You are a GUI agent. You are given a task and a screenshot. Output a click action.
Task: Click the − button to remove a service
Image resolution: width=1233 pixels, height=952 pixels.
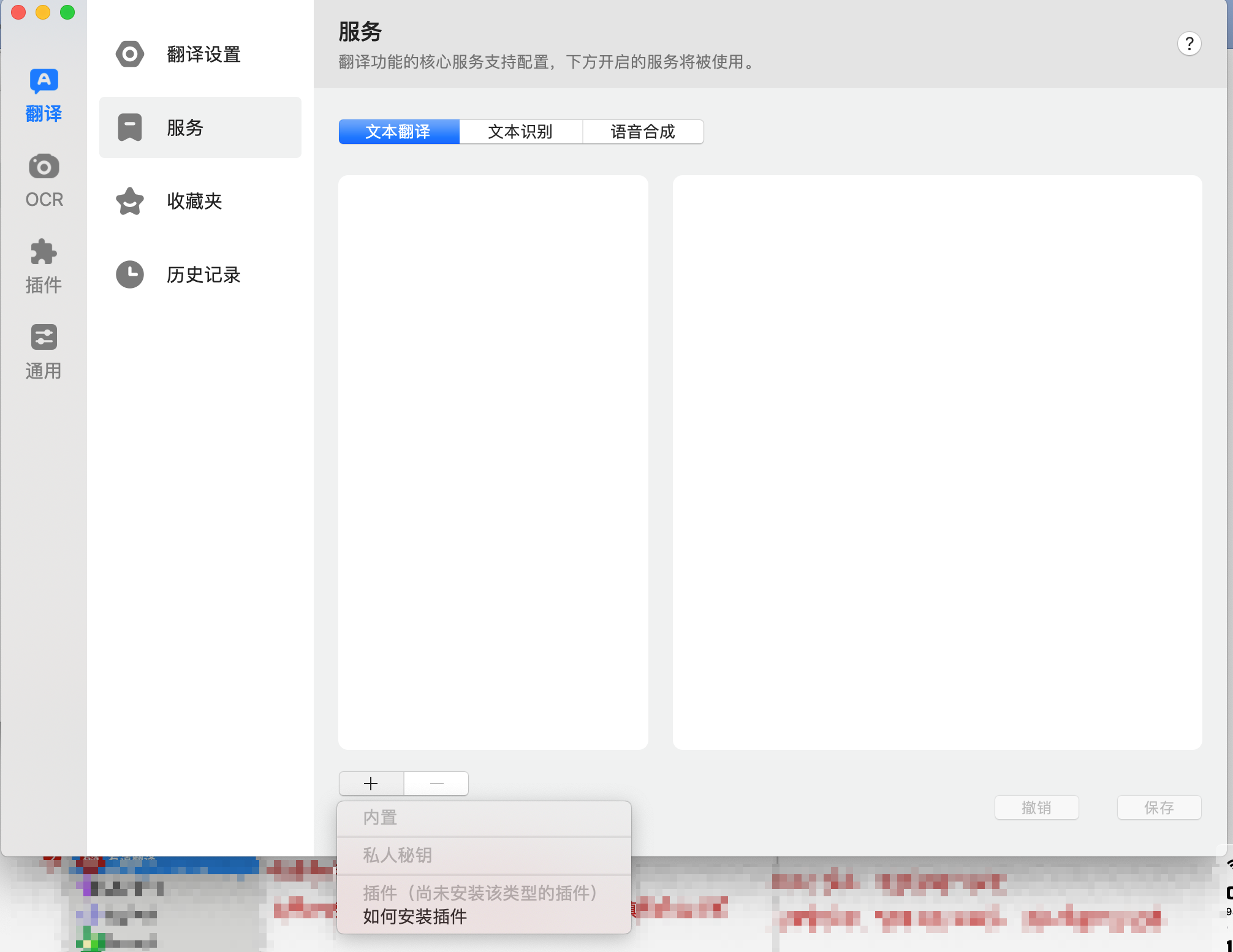(x=436, y=784)
